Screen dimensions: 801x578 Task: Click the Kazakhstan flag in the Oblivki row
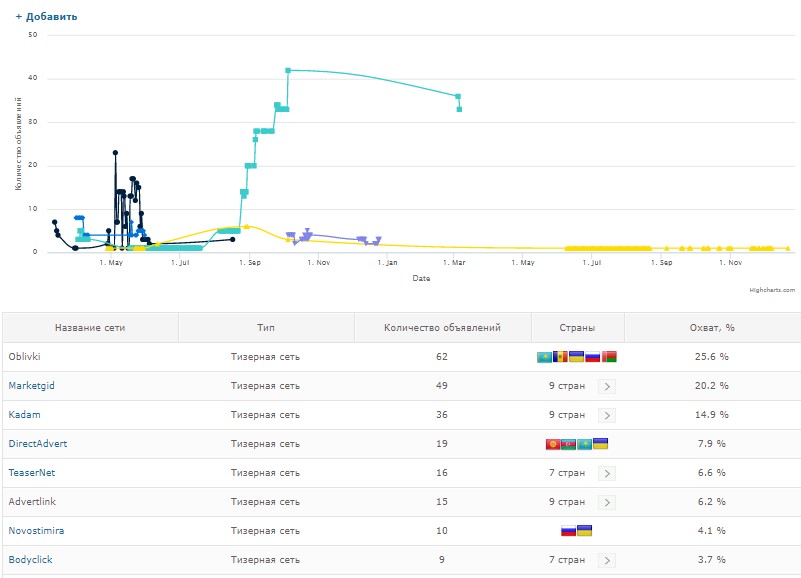(x=545, y=357)
